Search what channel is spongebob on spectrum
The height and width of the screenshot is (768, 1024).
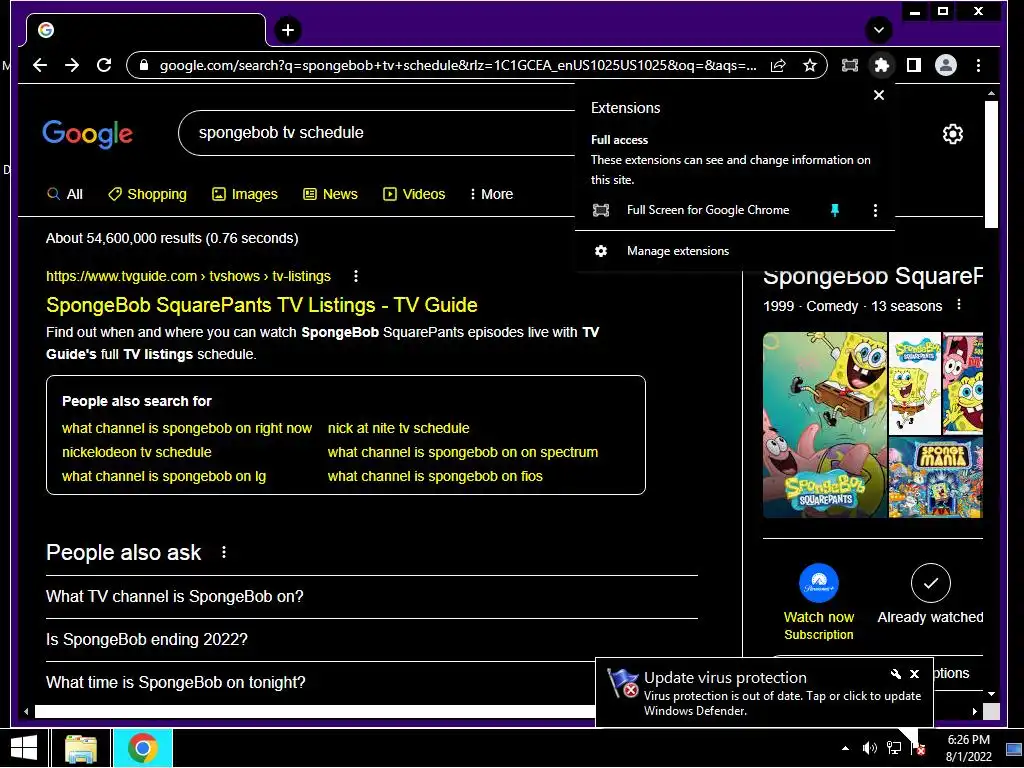pyautogui.click(x=462, y=452)
